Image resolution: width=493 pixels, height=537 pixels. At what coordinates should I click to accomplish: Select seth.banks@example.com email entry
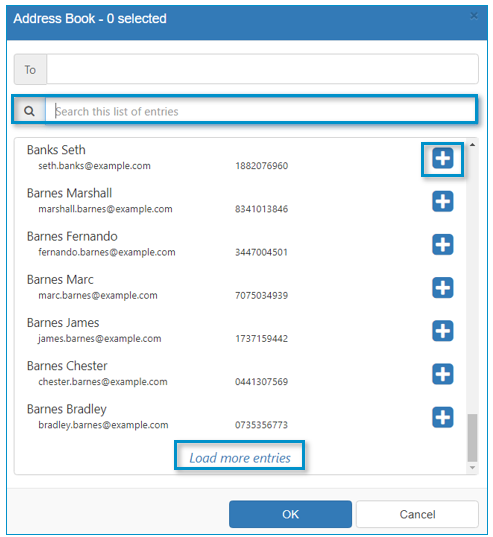[94, 166]
